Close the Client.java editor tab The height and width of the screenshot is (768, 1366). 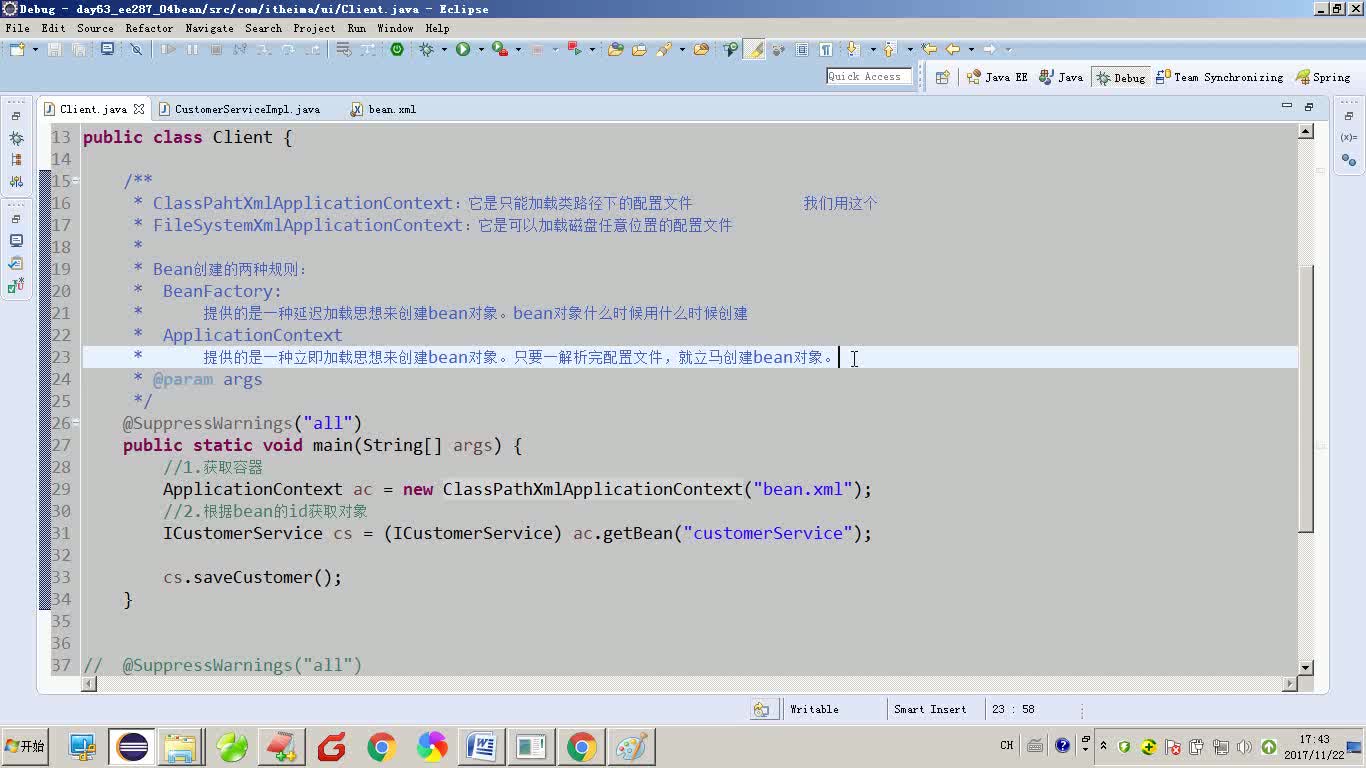139,109
